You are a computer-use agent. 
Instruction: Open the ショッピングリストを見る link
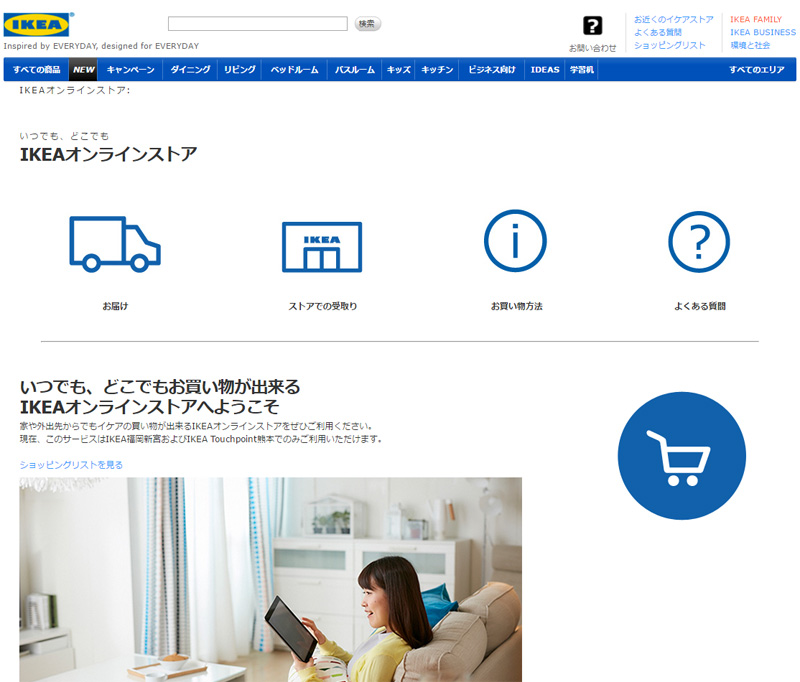coord(71,465)
